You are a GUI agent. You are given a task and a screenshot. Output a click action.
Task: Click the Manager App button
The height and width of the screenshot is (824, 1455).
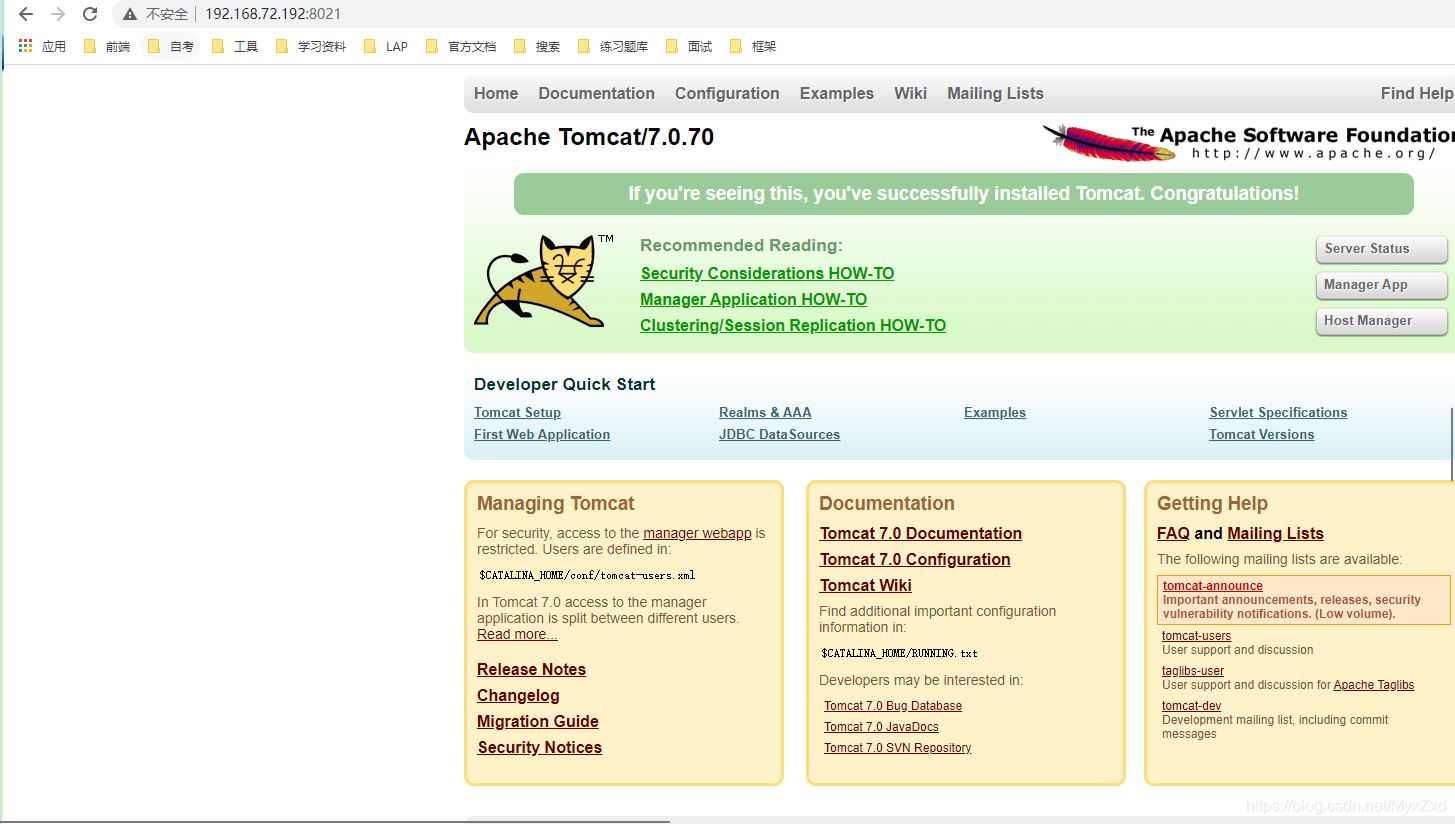click(x=1381, y=285)
